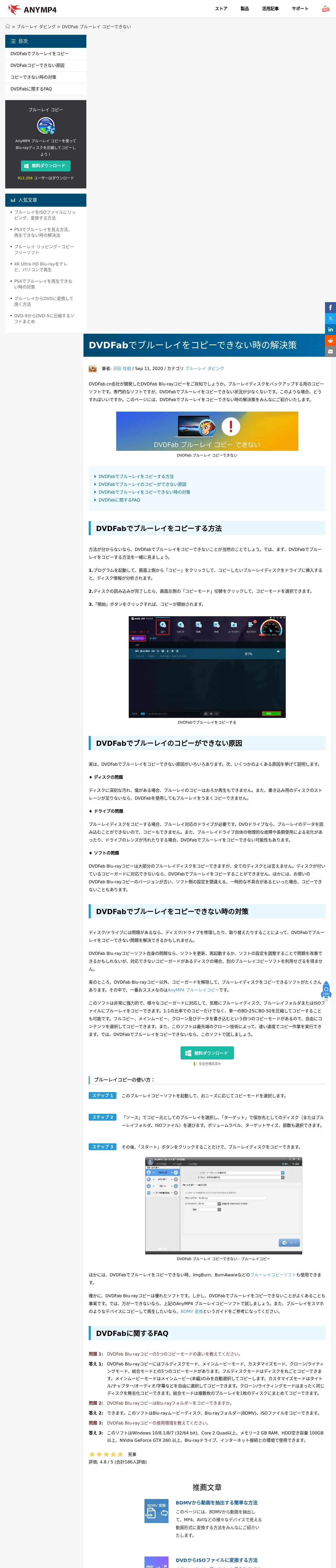The image size is (336, 1568).
Task: Click sidebar 無料ダウンロード button
Action: pyautogui.click(x=46, y=166)
